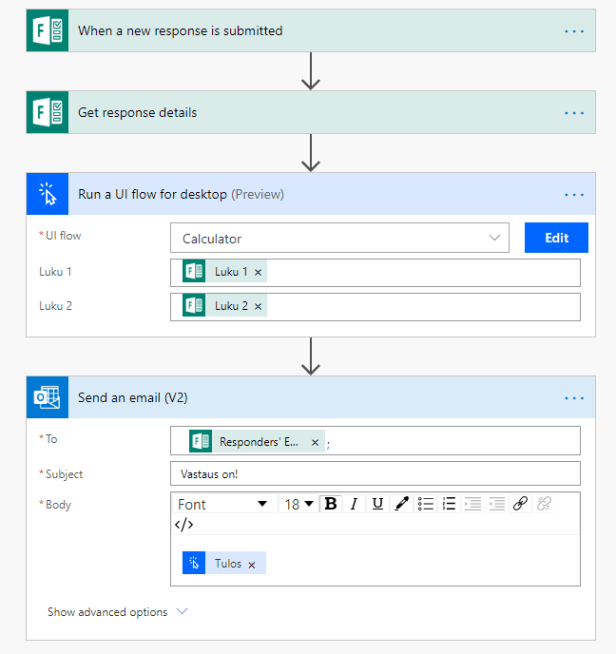Viewport: 616px width, 654px height.
Task: Select the Luku 2 dynamic content token
Action: 224,306
